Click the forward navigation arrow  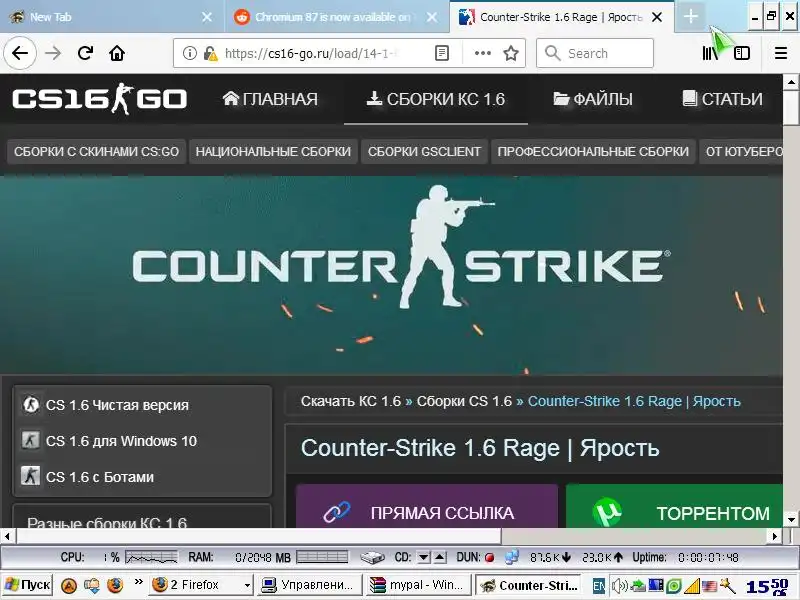click(x=53, y=53)
